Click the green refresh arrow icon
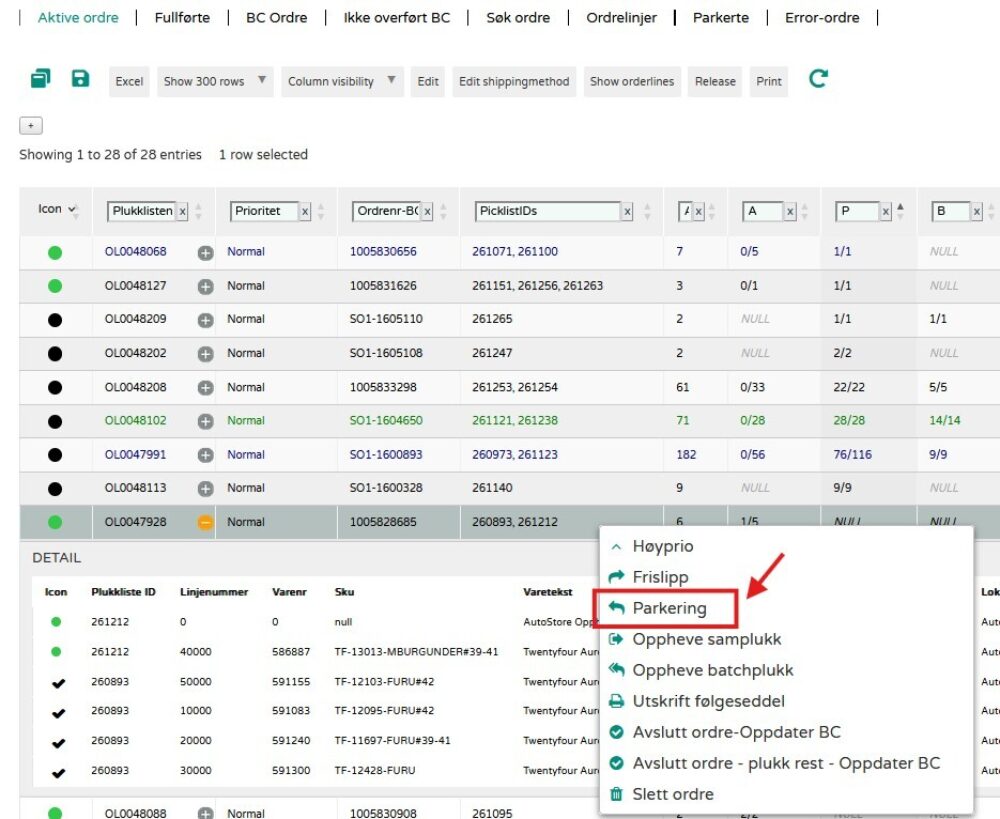1000x819 pixels. (818, 79)
